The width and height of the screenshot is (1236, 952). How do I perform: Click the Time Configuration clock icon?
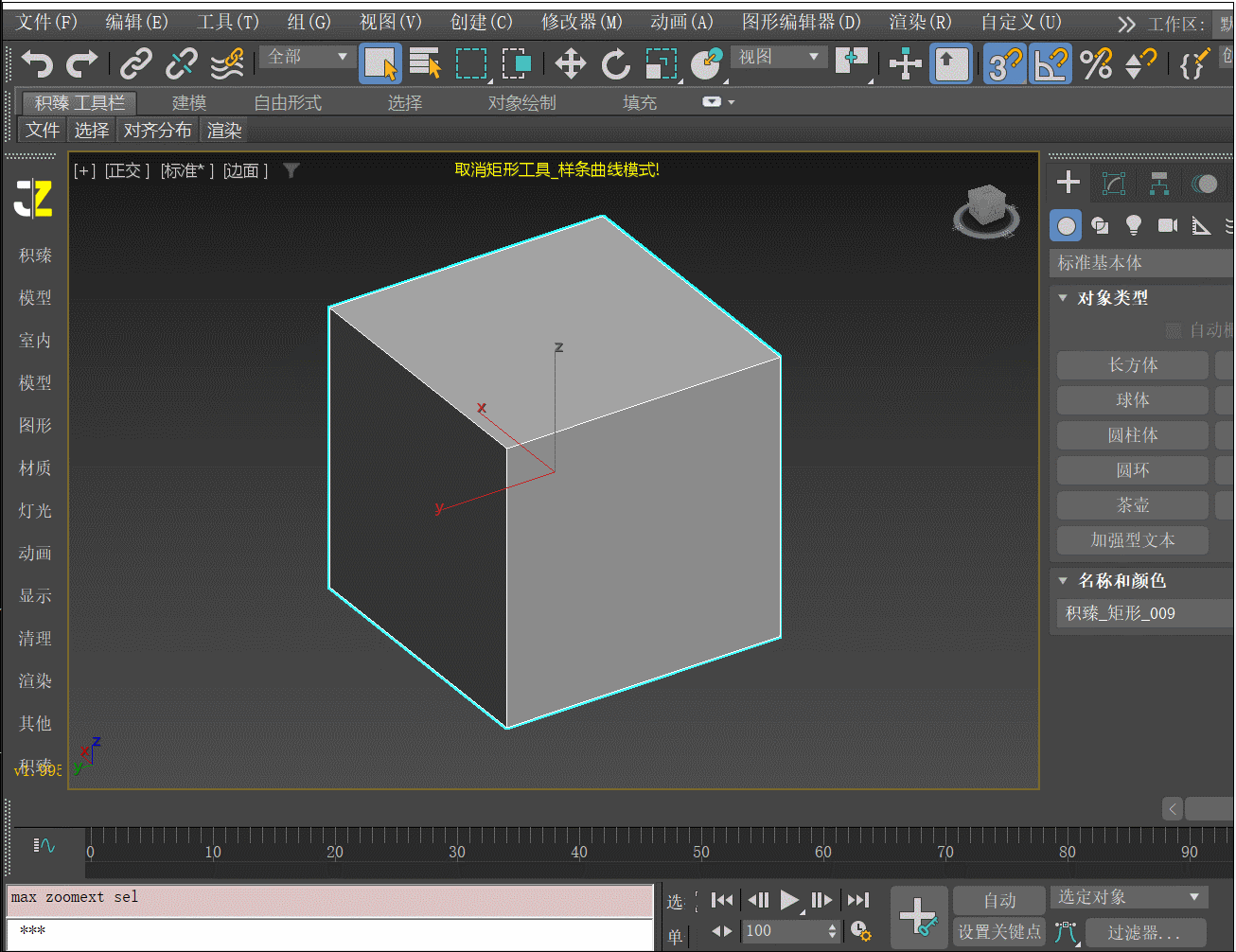(860, 931)
